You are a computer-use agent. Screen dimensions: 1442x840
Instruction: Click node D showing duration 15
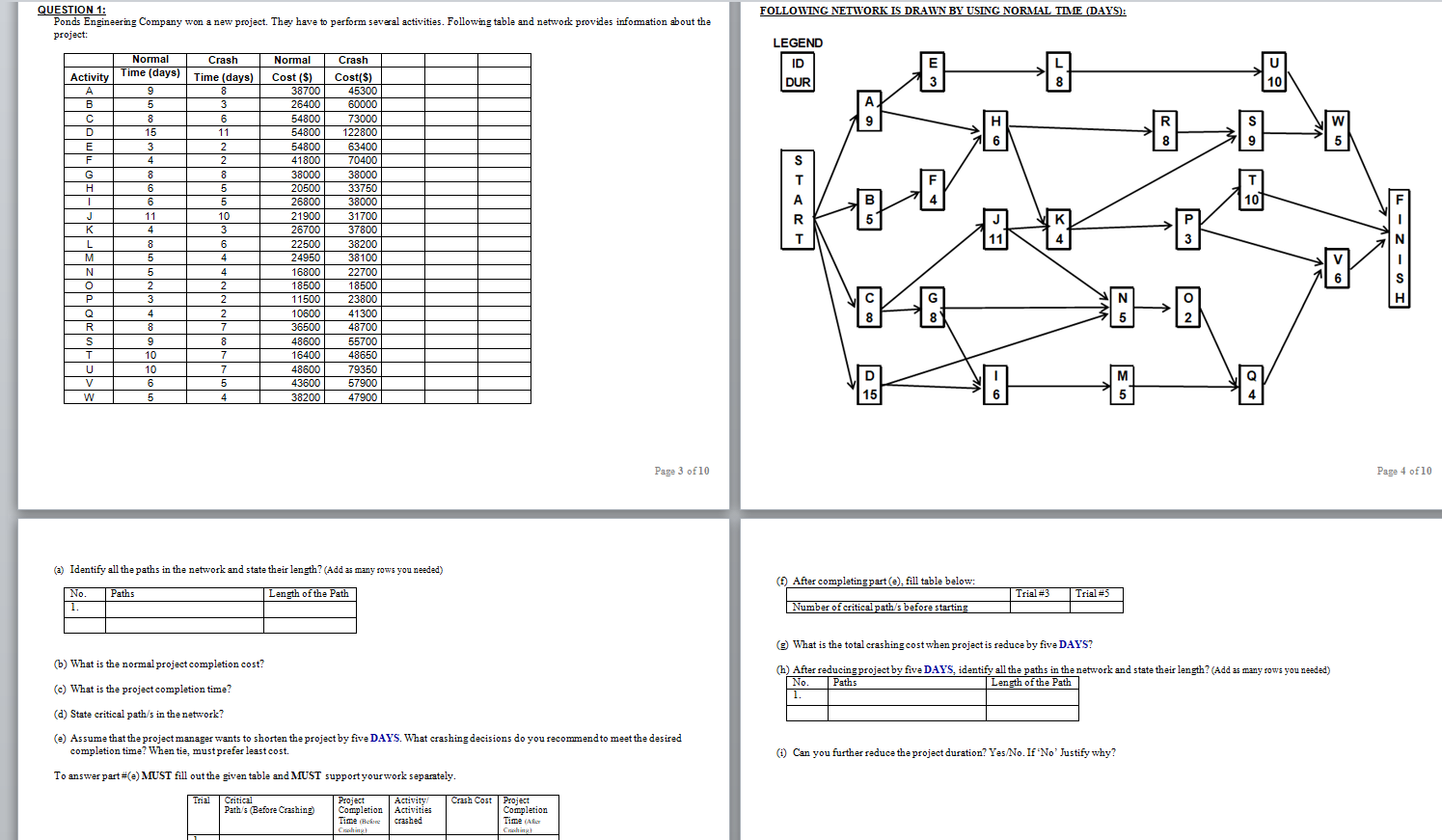tap(867, 384)
